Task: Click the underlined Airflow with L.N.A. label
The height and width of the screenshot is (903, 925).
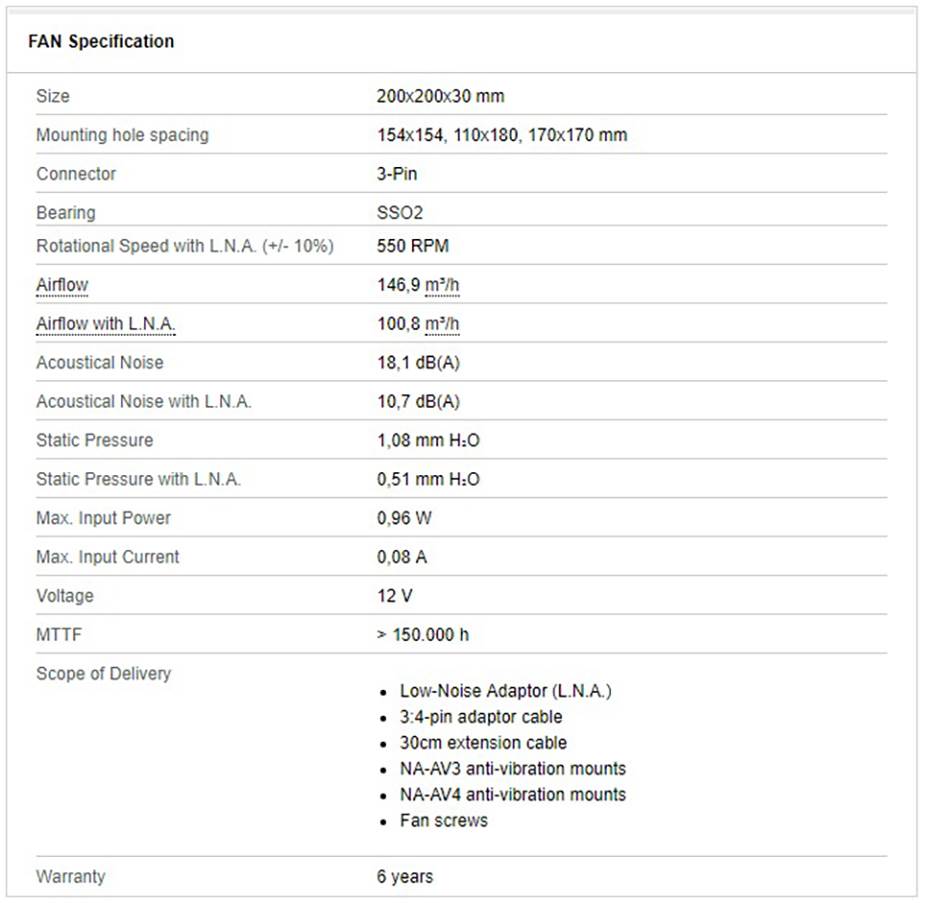Action: (x=106, y=324)
